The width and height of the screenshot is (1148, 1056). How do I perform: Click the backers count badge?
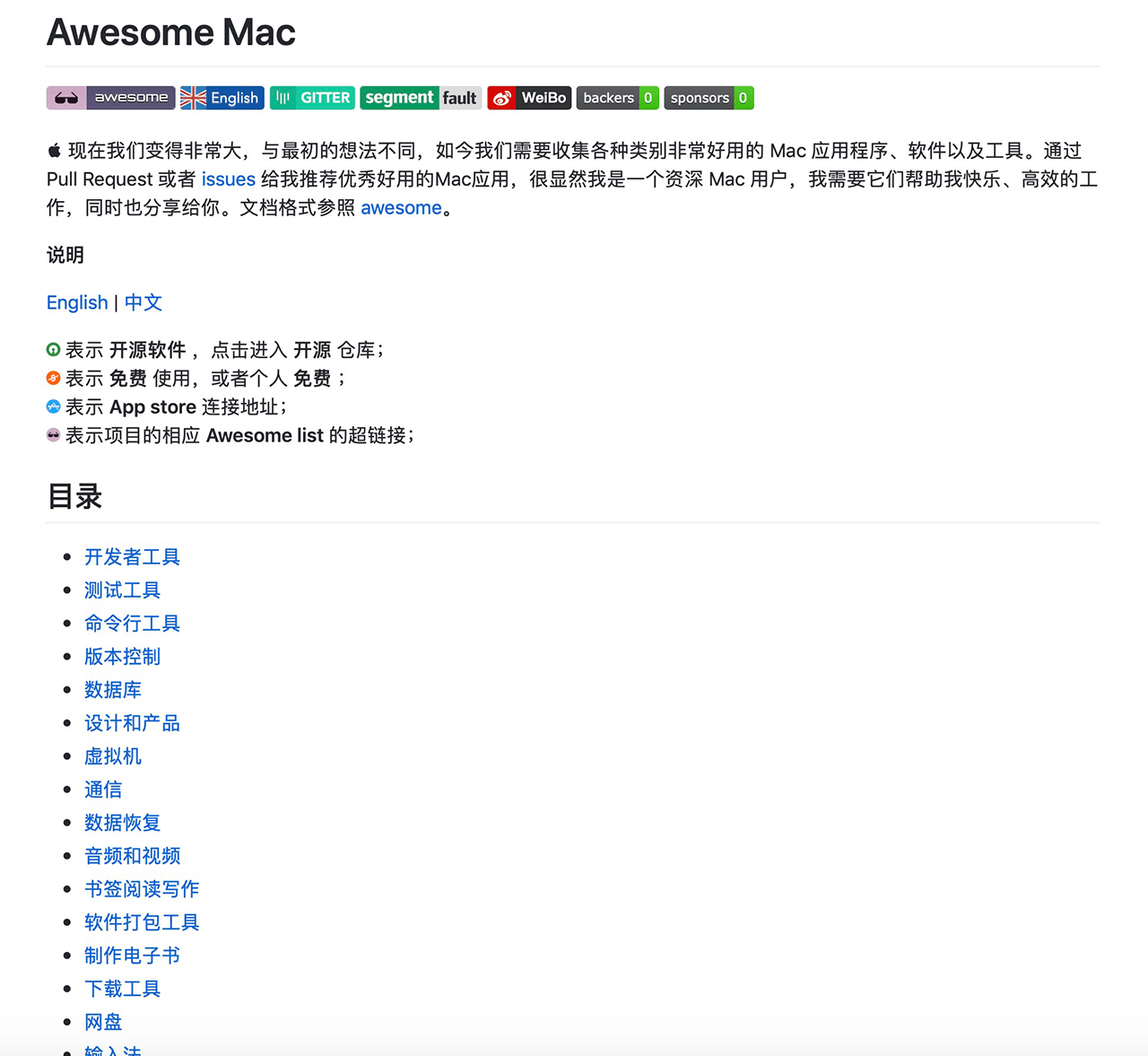click(x=617, y=98)
